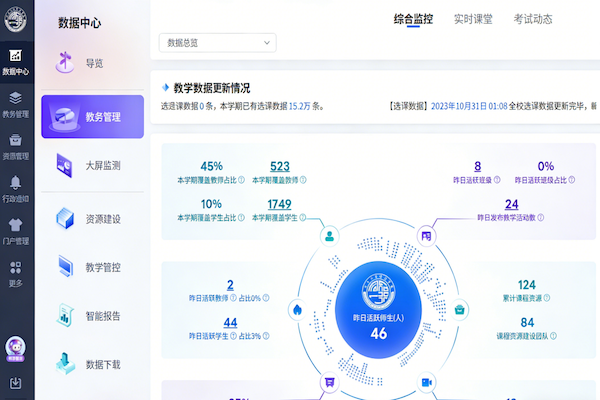Click the 行动追踪 bell icon
Viewport: 600px width, 400px height.
click(16, 188)
